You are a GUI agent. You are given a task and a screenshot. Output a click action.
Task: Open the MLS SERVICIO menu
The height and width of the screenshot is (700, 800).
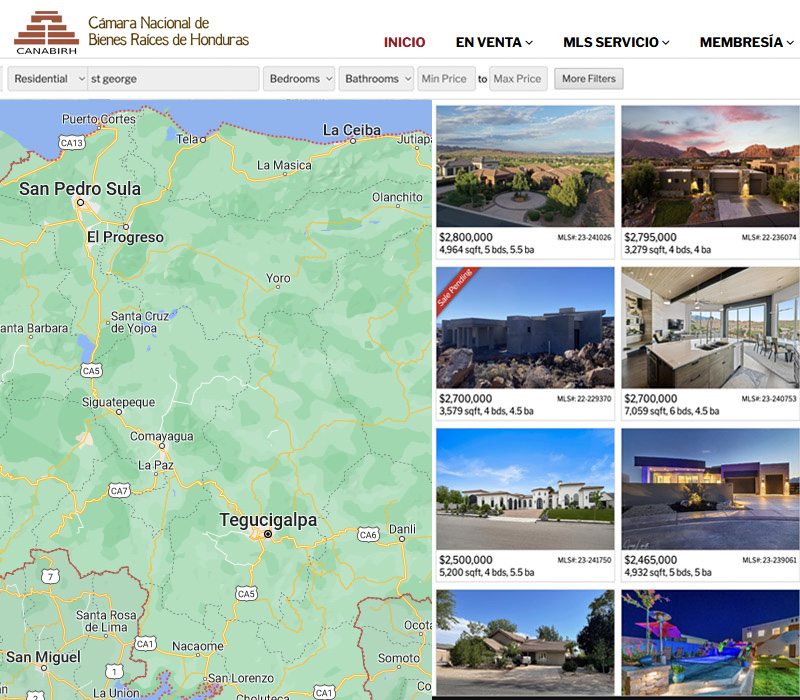(x=616, y=42)
